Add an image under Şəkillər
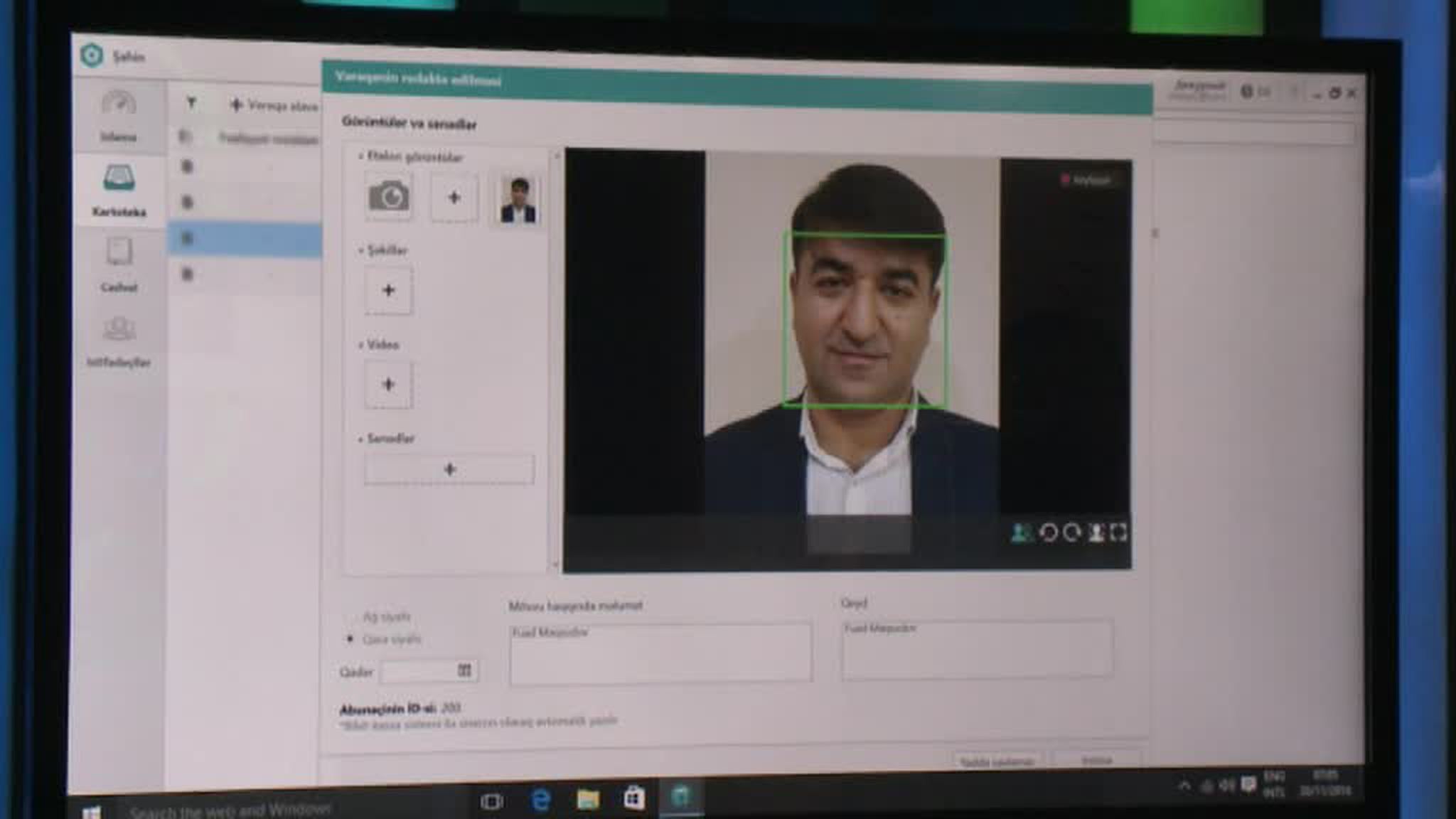 388,290
